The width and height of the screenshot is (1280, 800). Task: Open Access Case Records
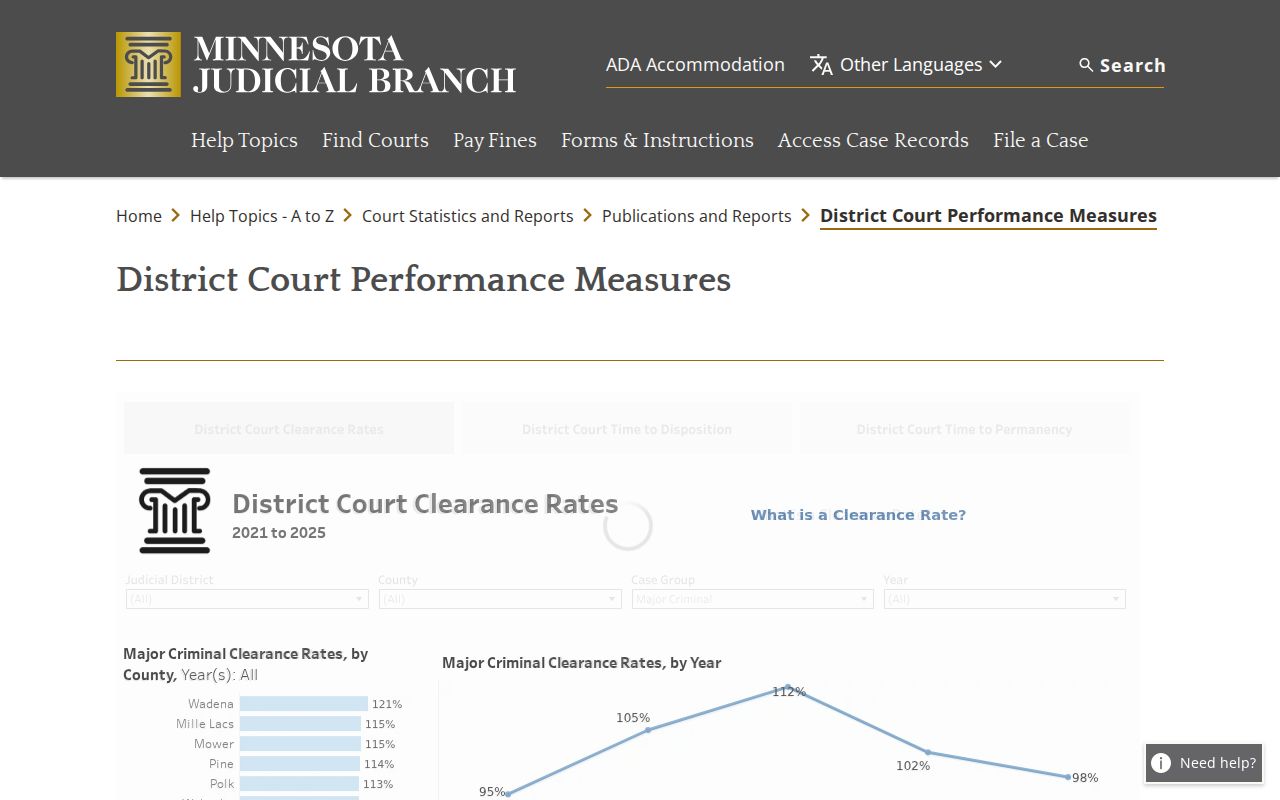pyautogui.click(x=873, y=140)
